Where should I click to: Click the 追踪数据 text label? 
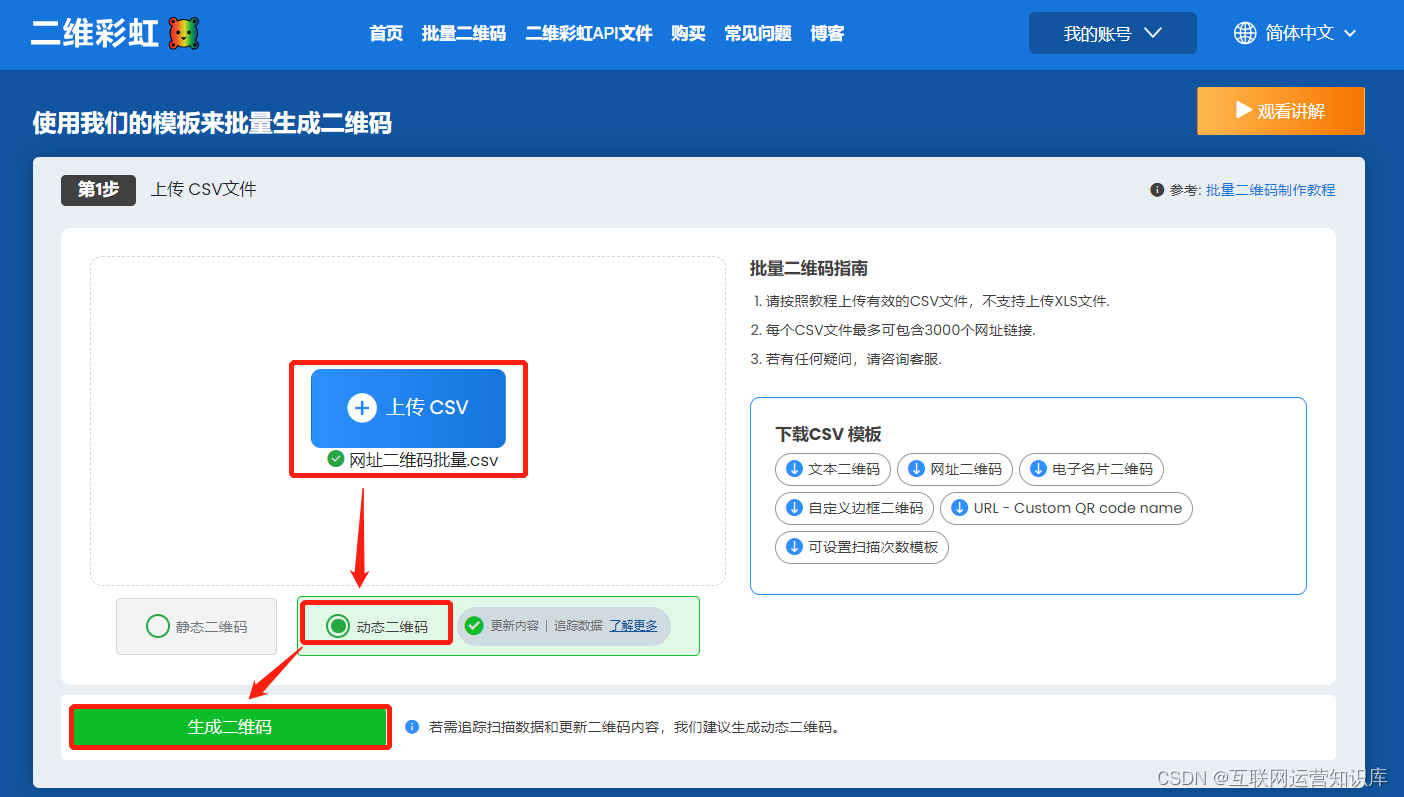pyautogui.click(x=578, y=626)
